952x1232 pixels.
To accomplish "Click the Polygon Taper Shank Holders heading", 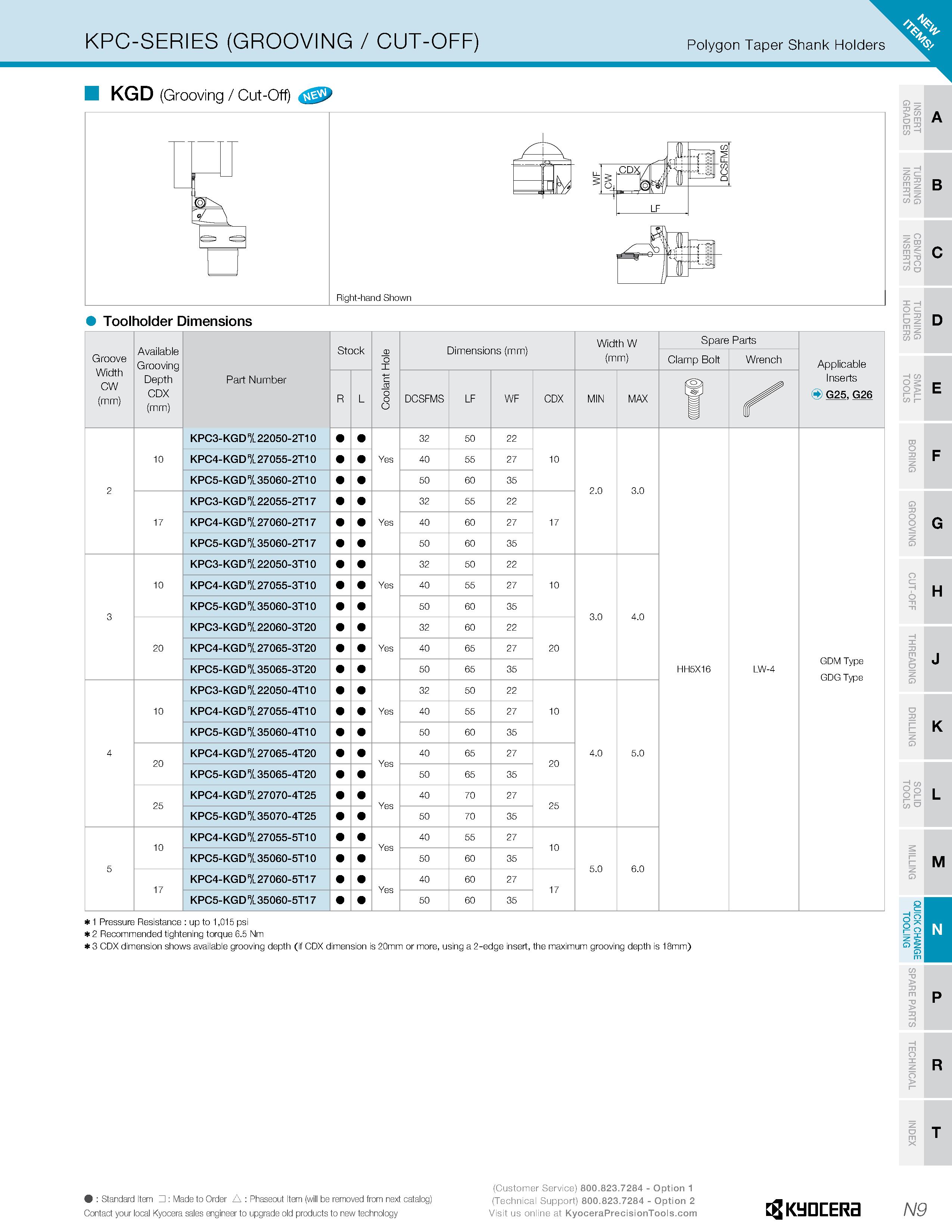I will coord(785,45).
